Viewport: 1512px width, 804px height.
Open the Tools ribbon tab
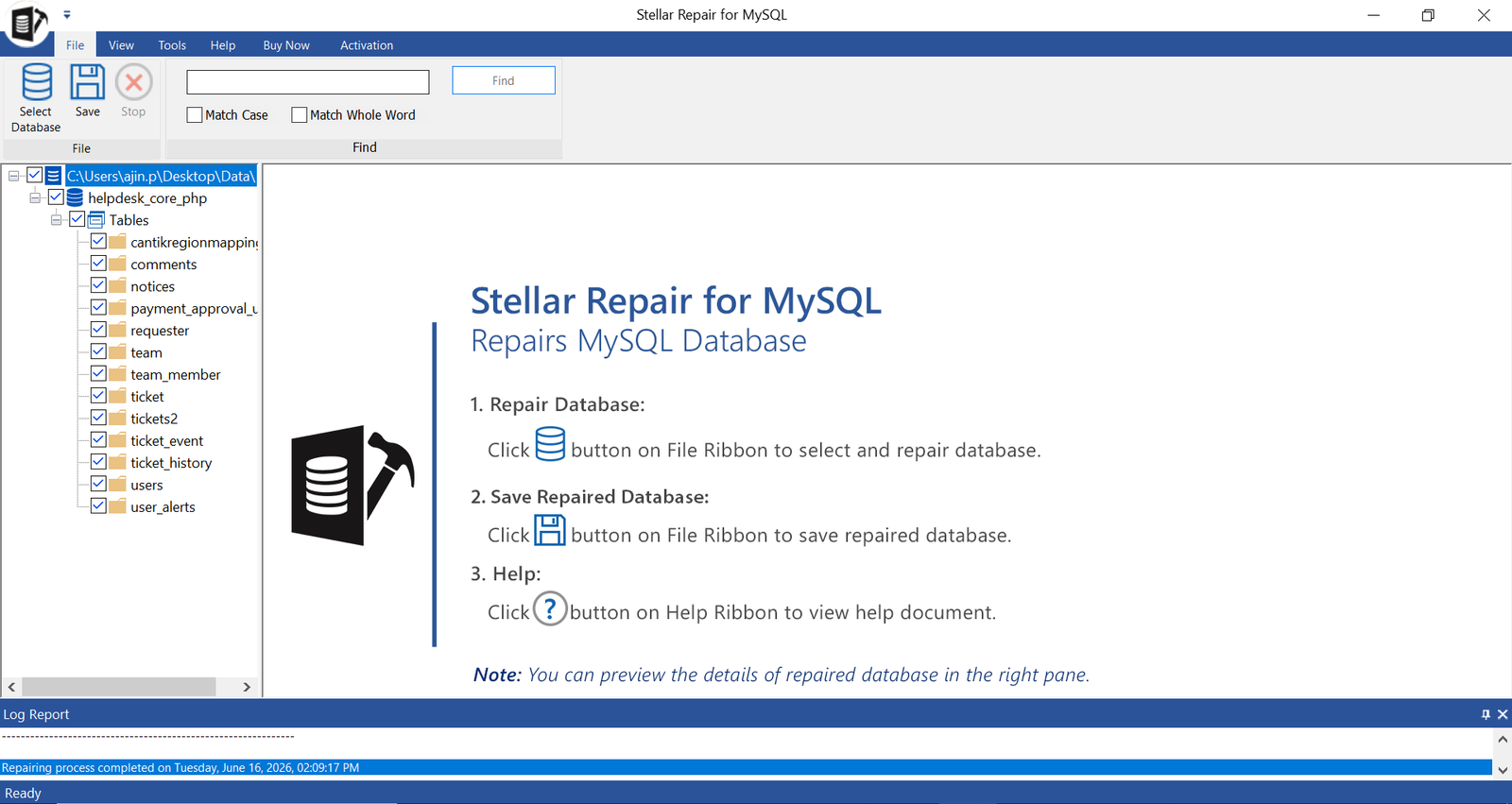tap(172, 45)
